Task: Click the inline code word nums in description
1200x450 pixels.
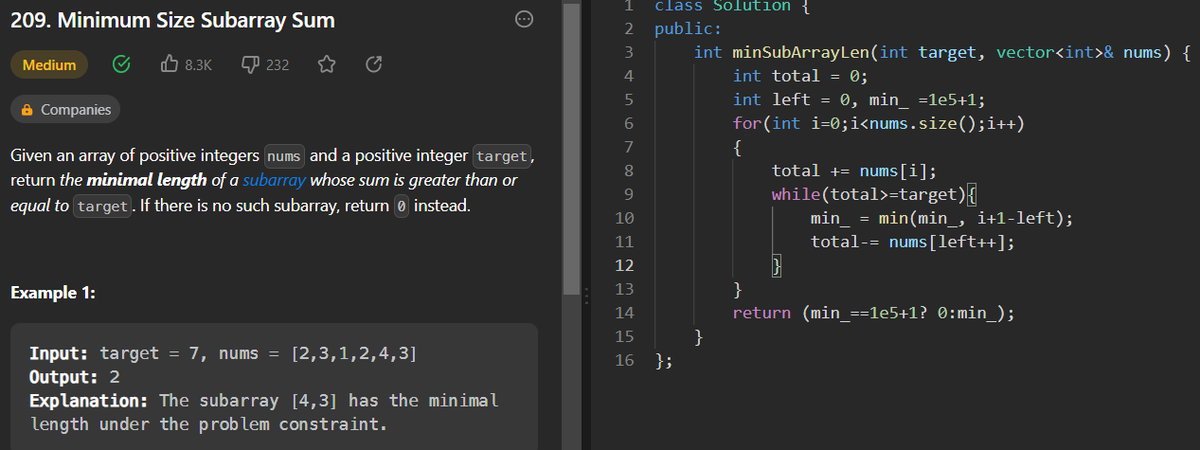Action: 285,157
